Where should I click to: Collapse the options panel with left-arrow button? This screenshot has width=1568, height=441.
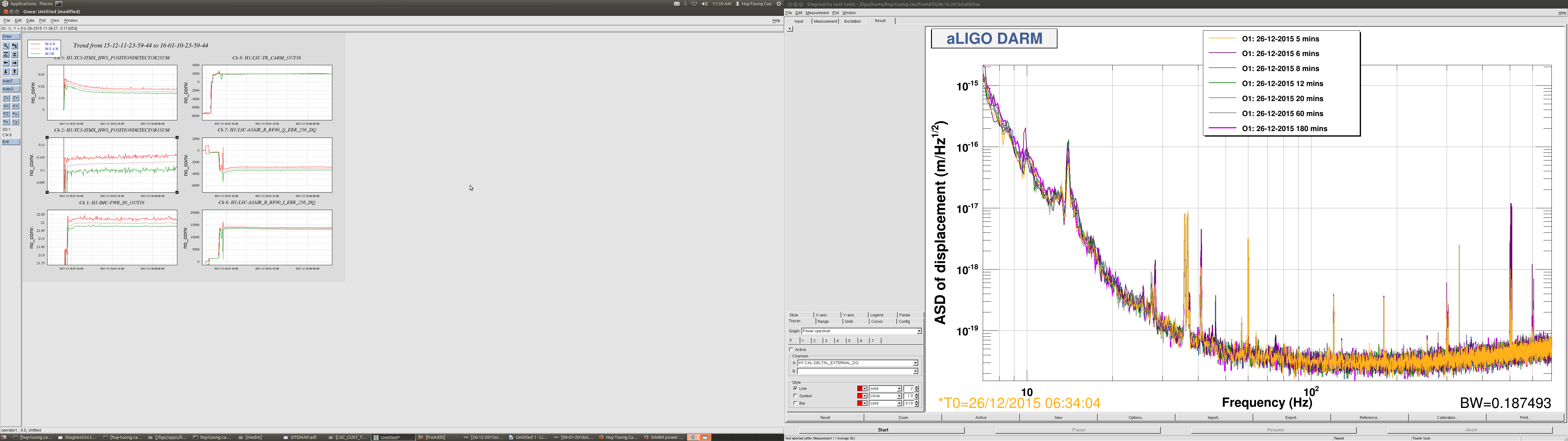pos(790,28)
